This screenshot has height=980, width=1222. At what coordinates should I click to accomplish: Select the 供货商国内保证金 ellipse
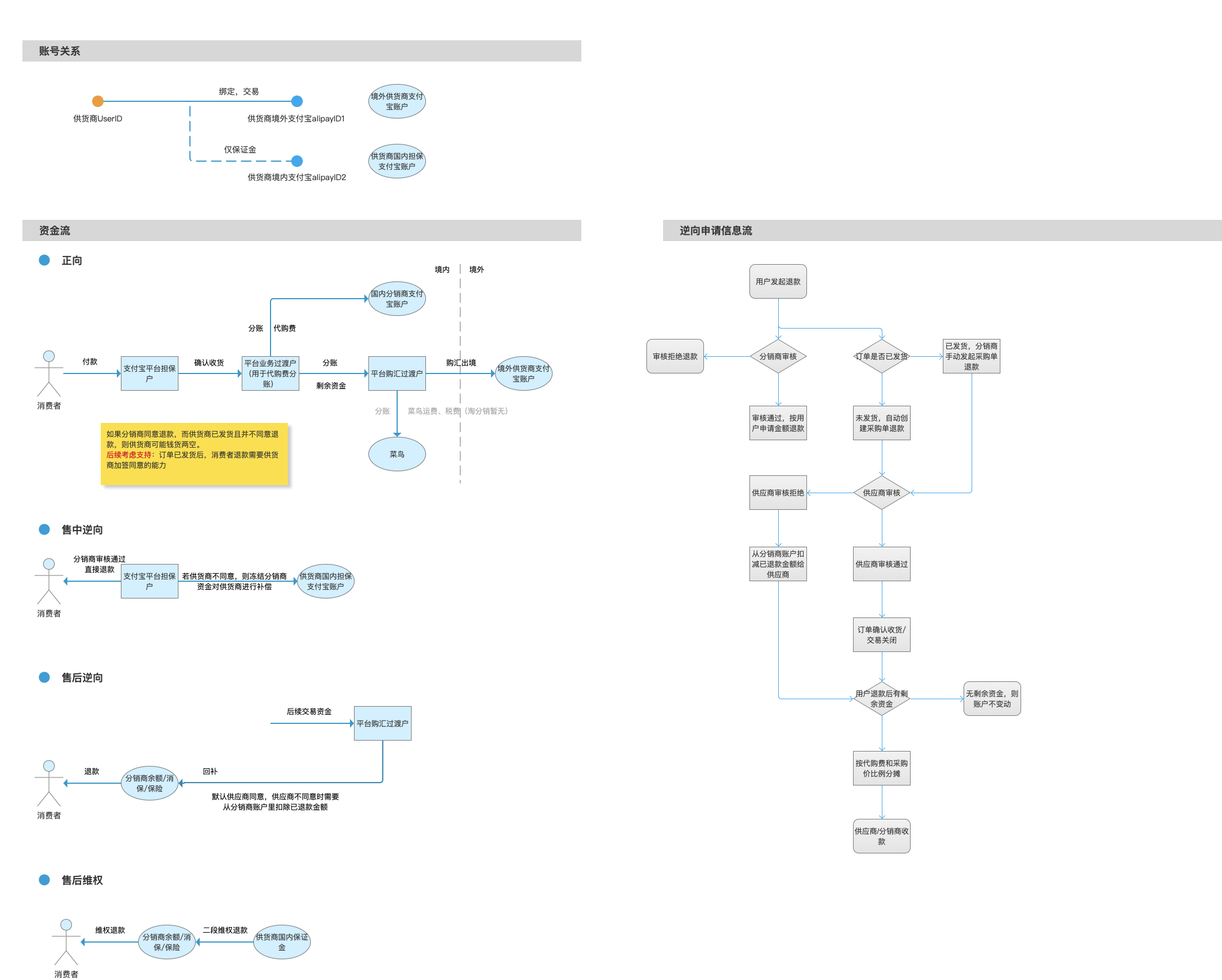click(x=282, y=942)
